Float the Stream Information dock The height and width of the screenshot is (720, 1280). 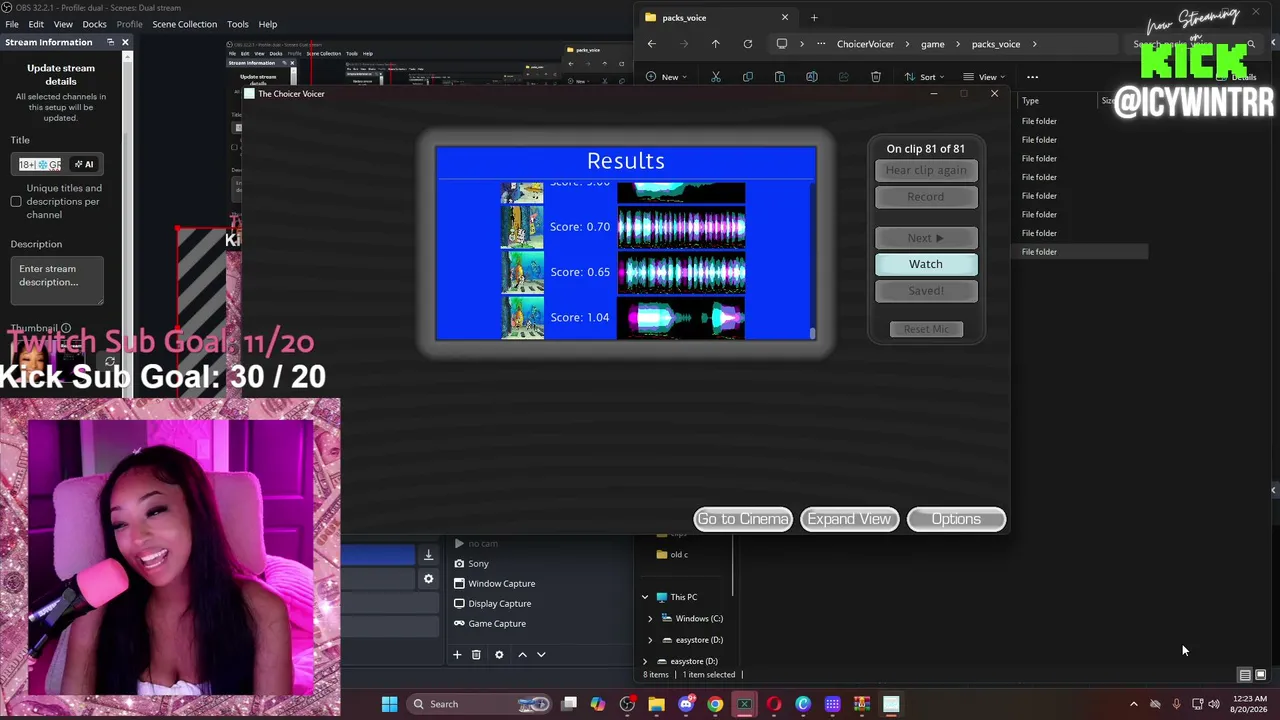click(110, 42)
